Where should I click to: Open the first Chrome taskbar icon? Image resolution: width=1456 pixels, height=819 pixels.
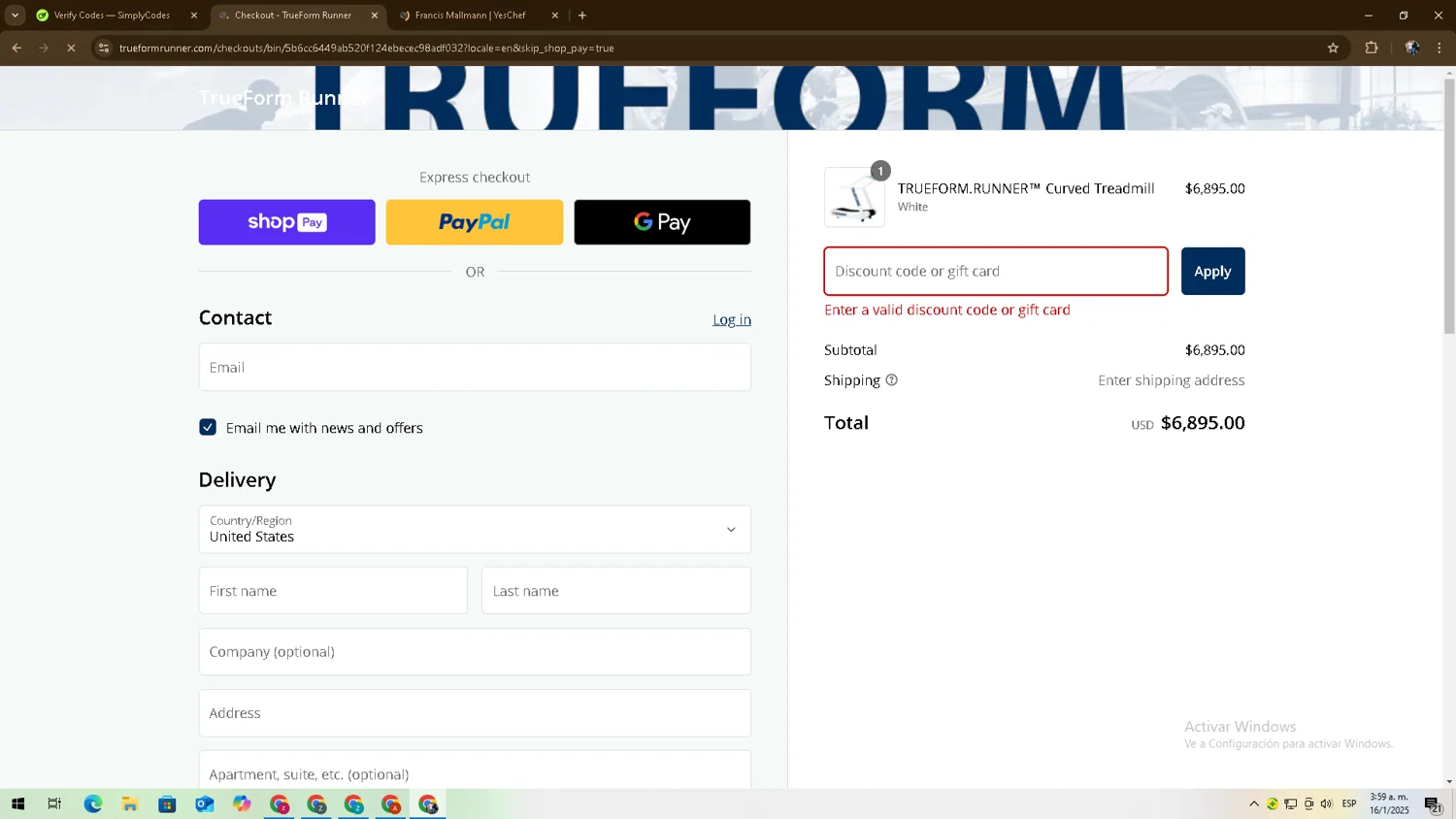pyautogui.click(x=280, y=803)
